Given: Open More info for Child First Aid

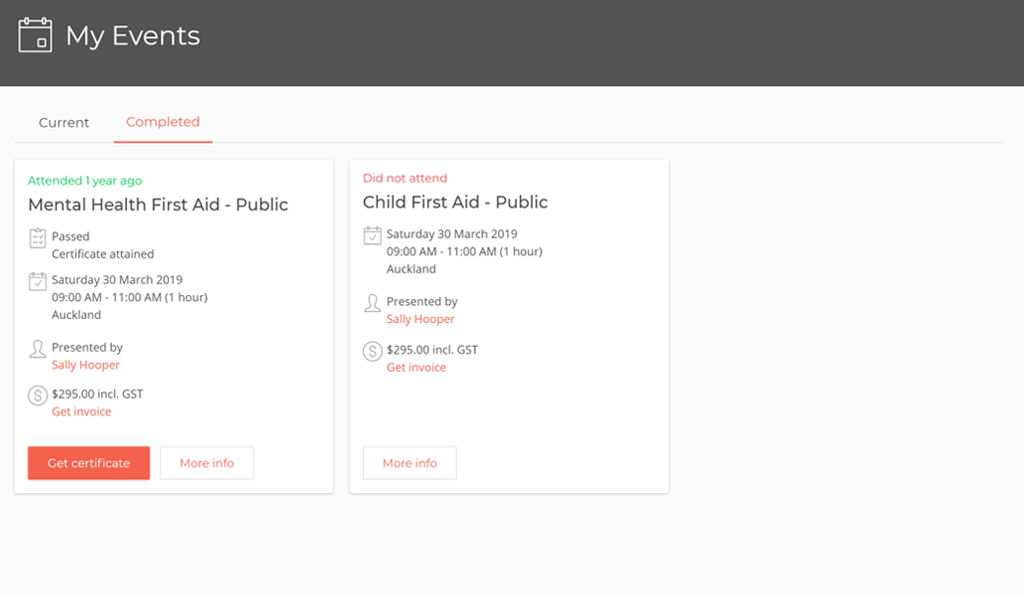Looking at the screenshot, I should [409, 463].
